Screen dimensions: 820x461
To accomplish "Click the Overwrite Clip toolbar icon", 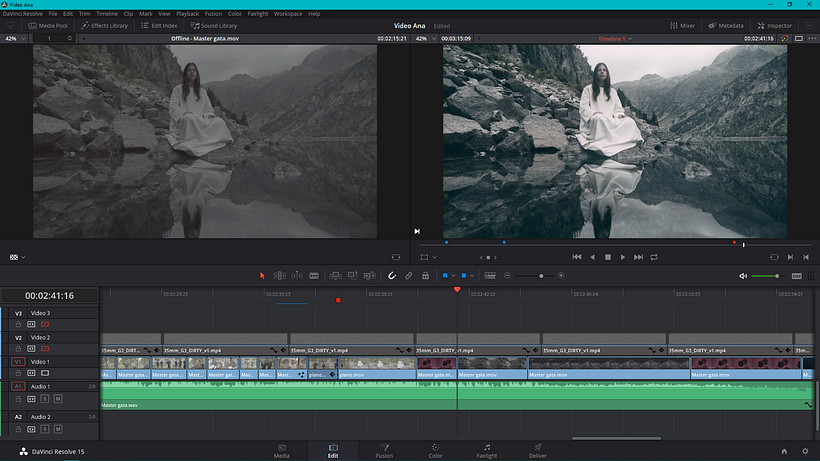I will click(352, 275).
